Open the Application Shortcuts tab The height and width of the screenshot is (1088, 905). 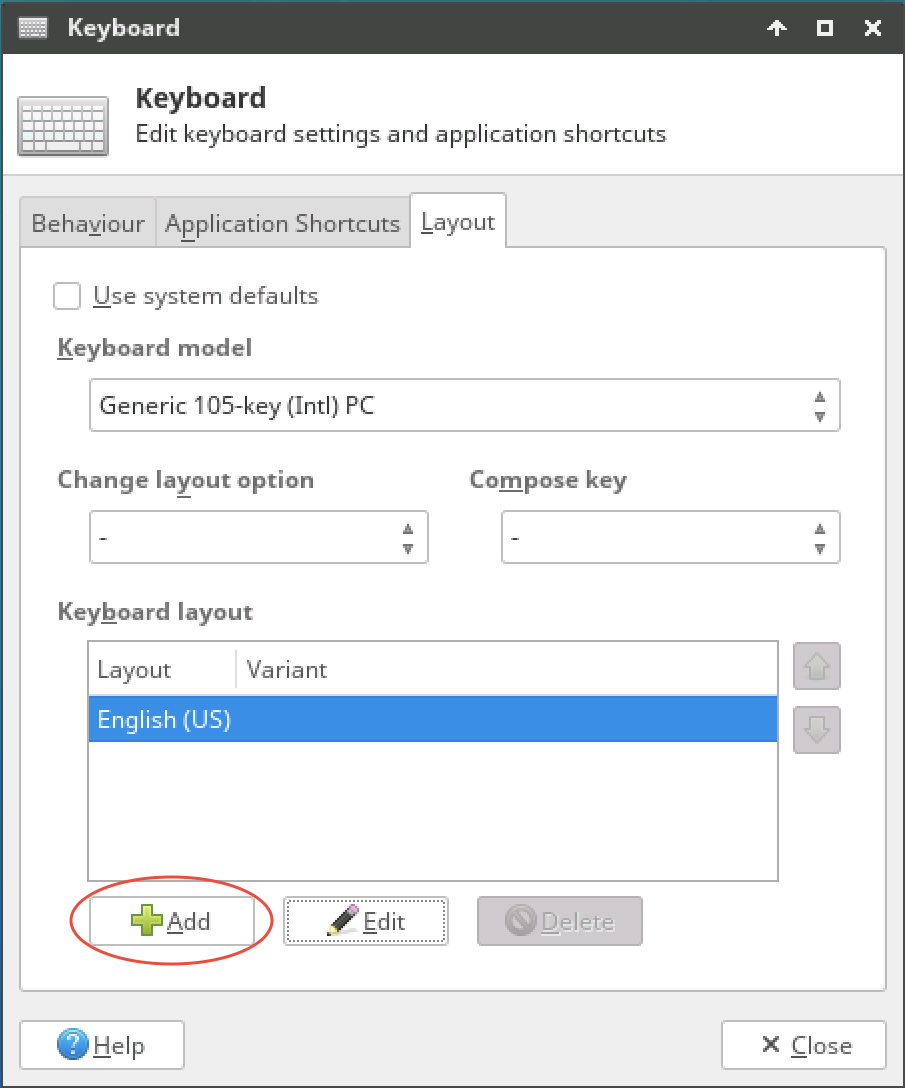tap(282, 223)
